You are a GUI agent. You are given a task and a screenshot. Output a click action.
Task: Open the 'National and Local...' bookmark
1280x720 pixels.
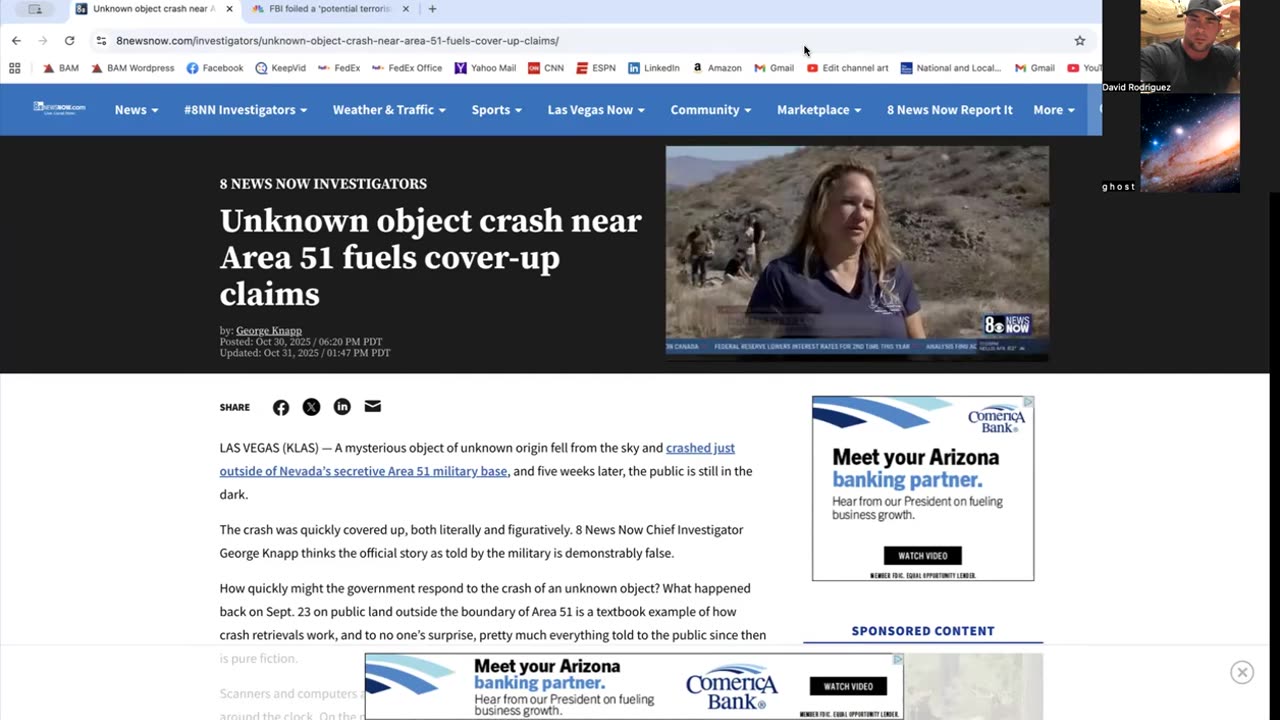[x=951, y=68]
